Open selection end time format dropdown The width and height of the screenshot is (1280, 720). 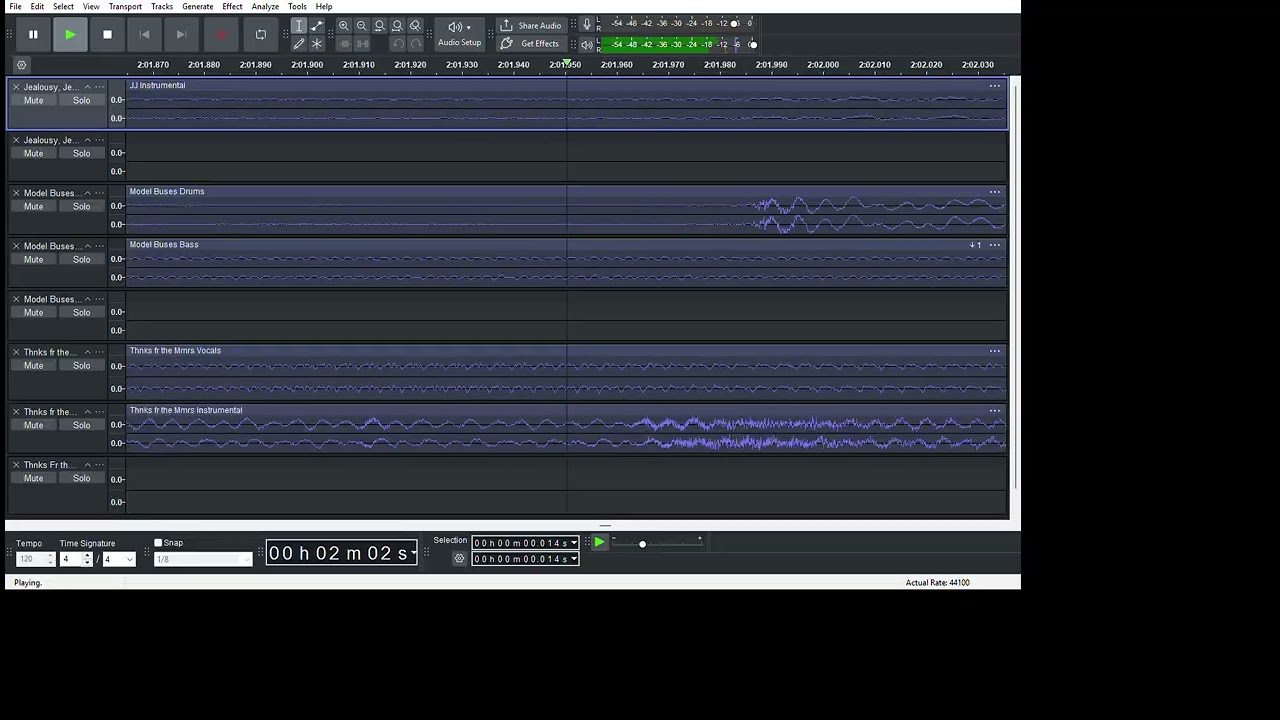(x=574, y=559)
